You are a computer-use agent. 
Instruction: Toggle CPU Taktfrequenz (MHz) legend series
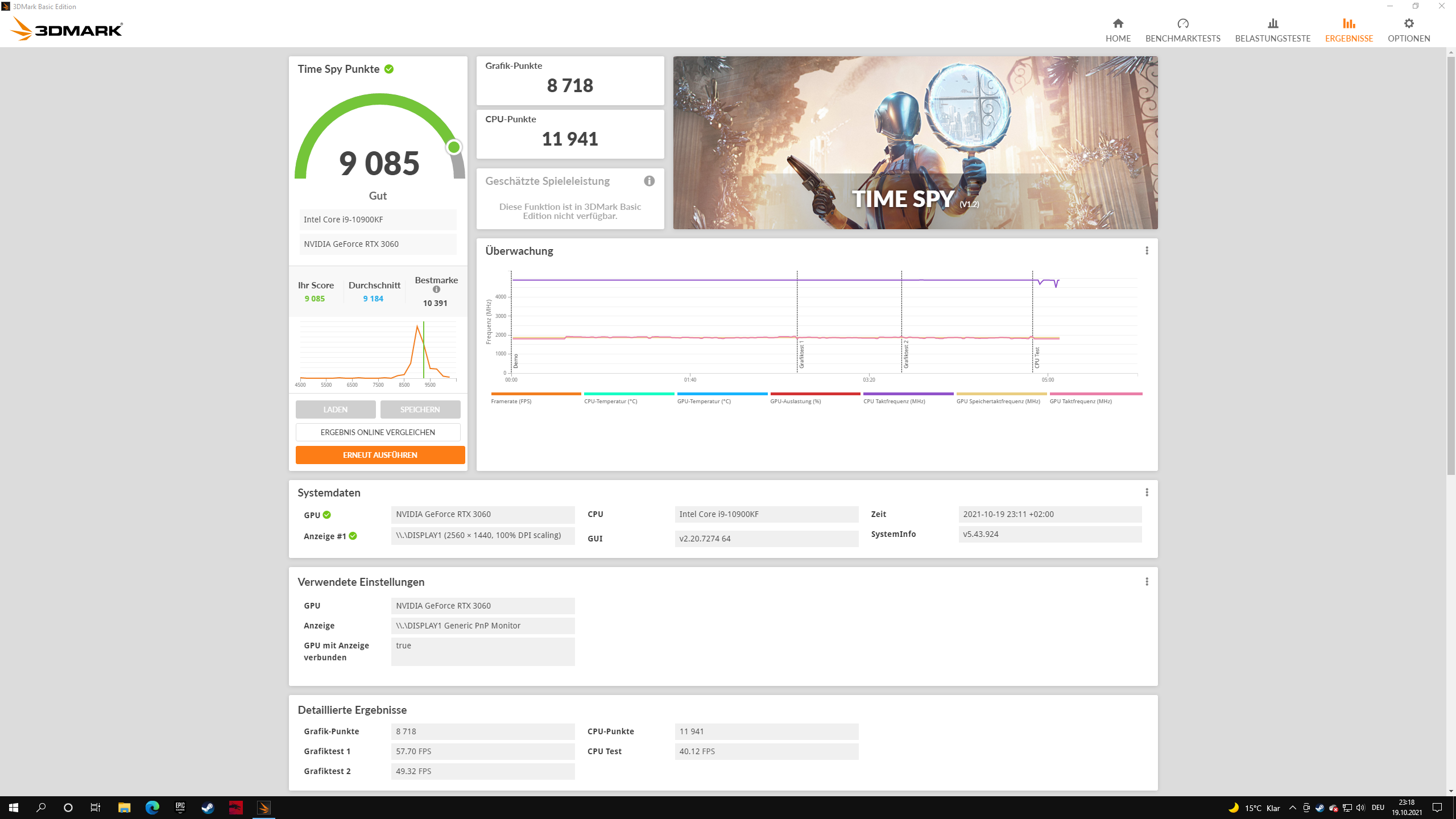(x=894, y=401)
